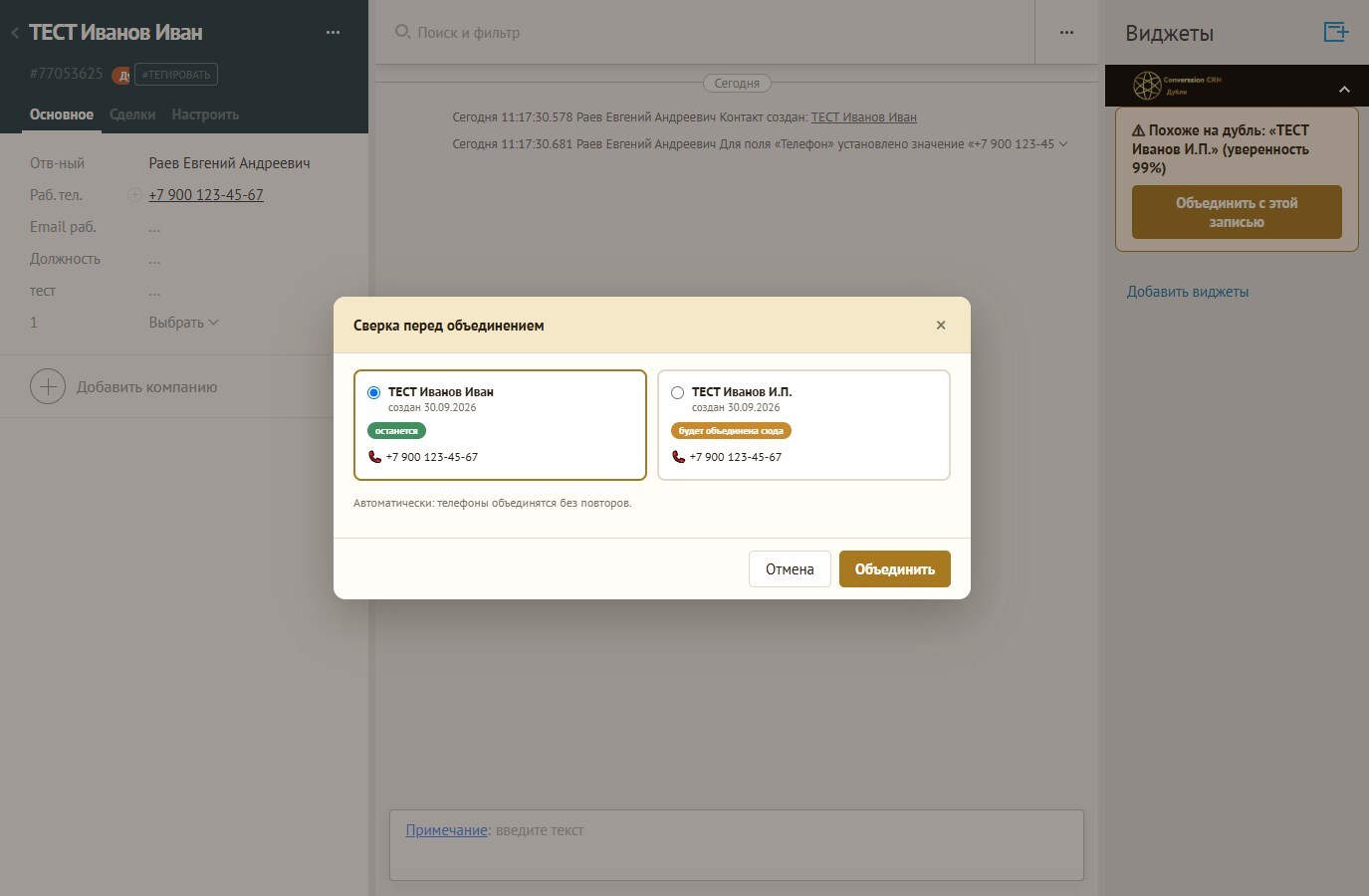Select ТЕСТ Иванов Иван radio button

click(x=374, y=392)
